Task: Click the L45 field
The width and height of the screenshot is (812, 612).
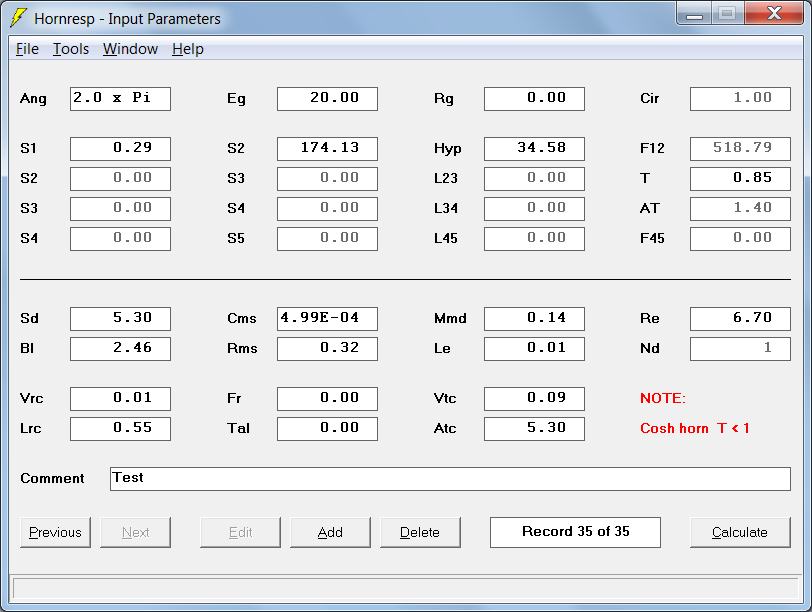Action: pyautogui.click(x=534, y=239)
